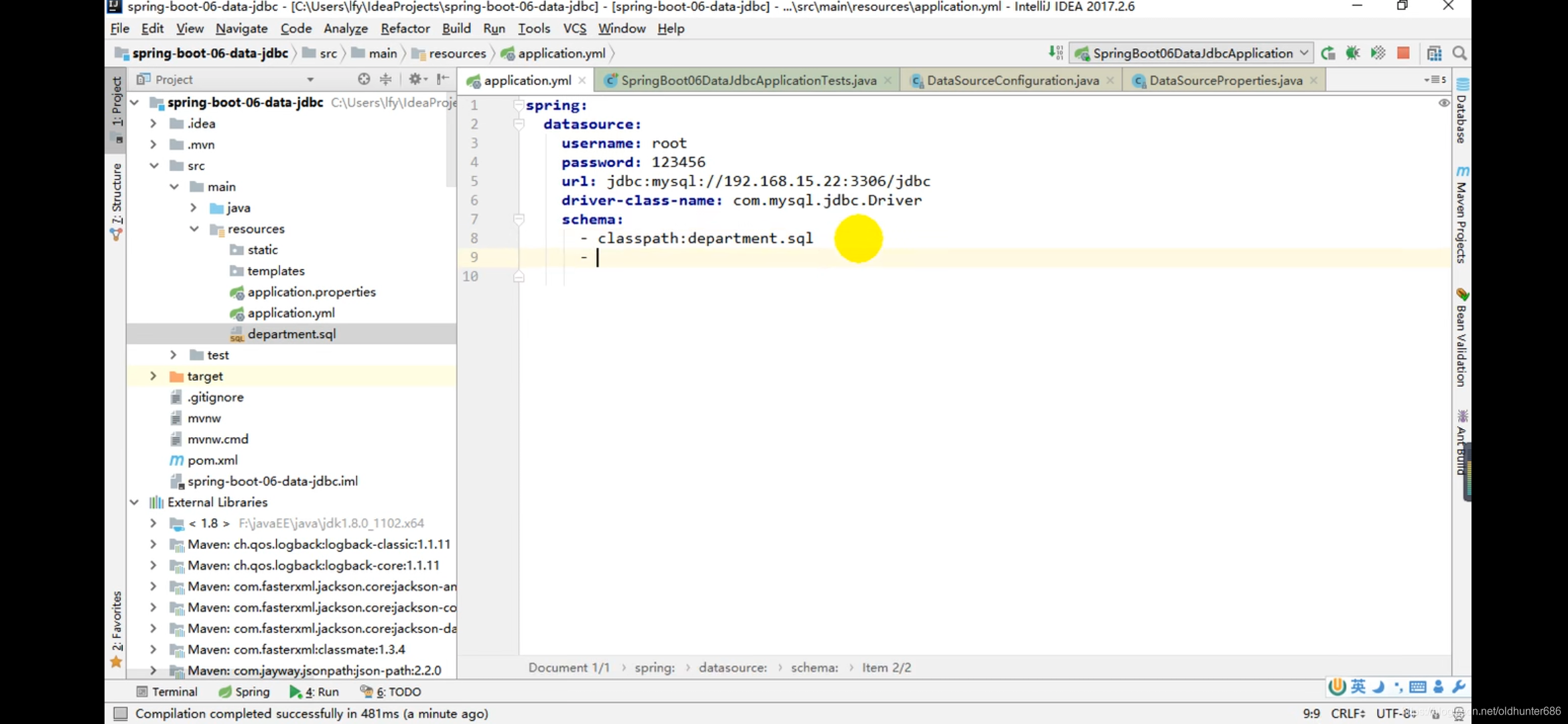Open project panel settings gear icon
This screenshot has height=724, width=1568.
(x=415, y=79)
